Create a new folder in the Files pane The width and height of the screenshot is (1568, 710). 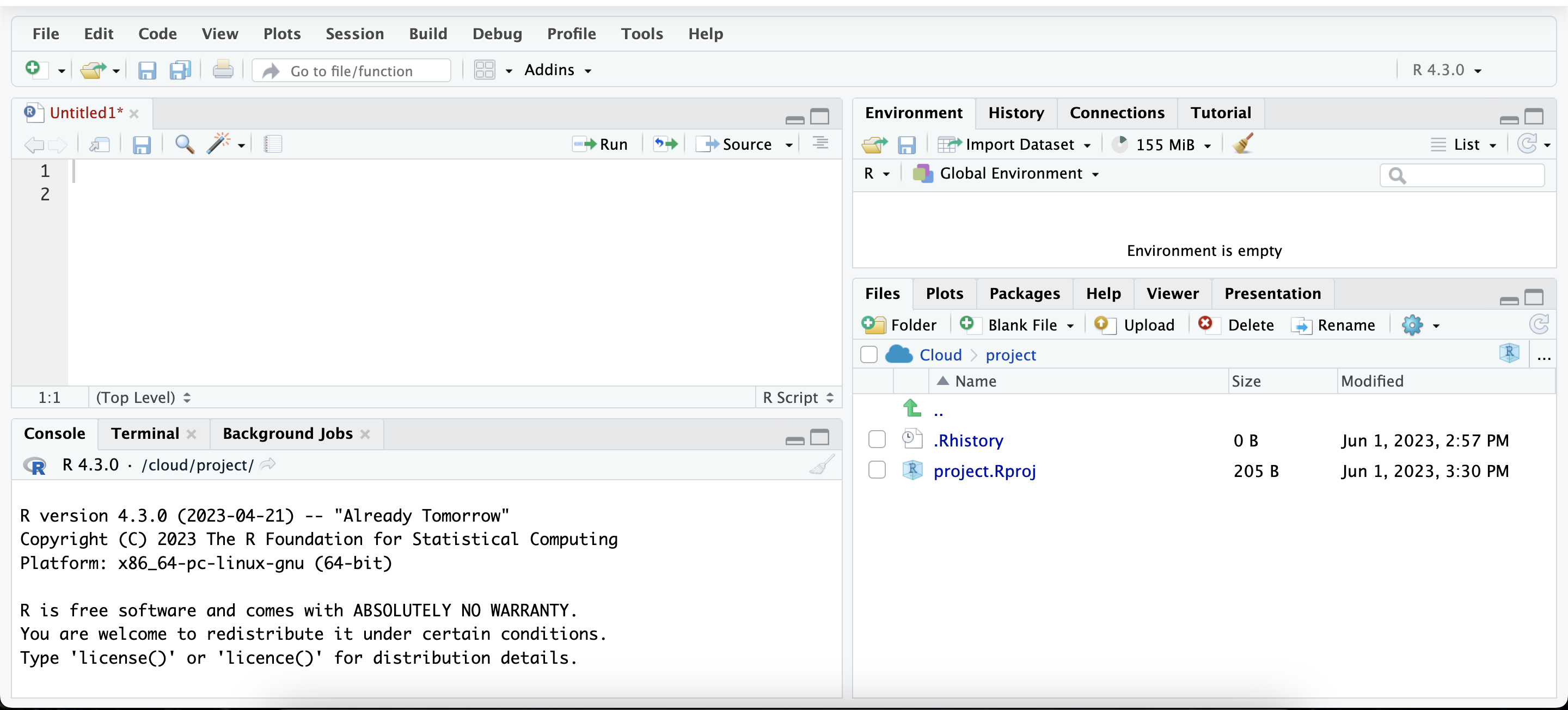[899, 325]
